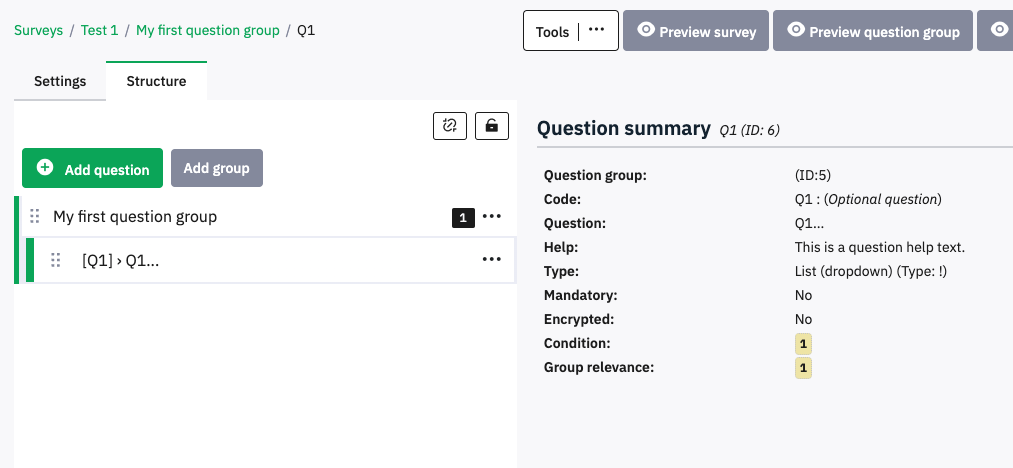The height and width of the screenshot is (468, 1013).
Task: Click the drag handle beside Q1 question
Action: 56,260
